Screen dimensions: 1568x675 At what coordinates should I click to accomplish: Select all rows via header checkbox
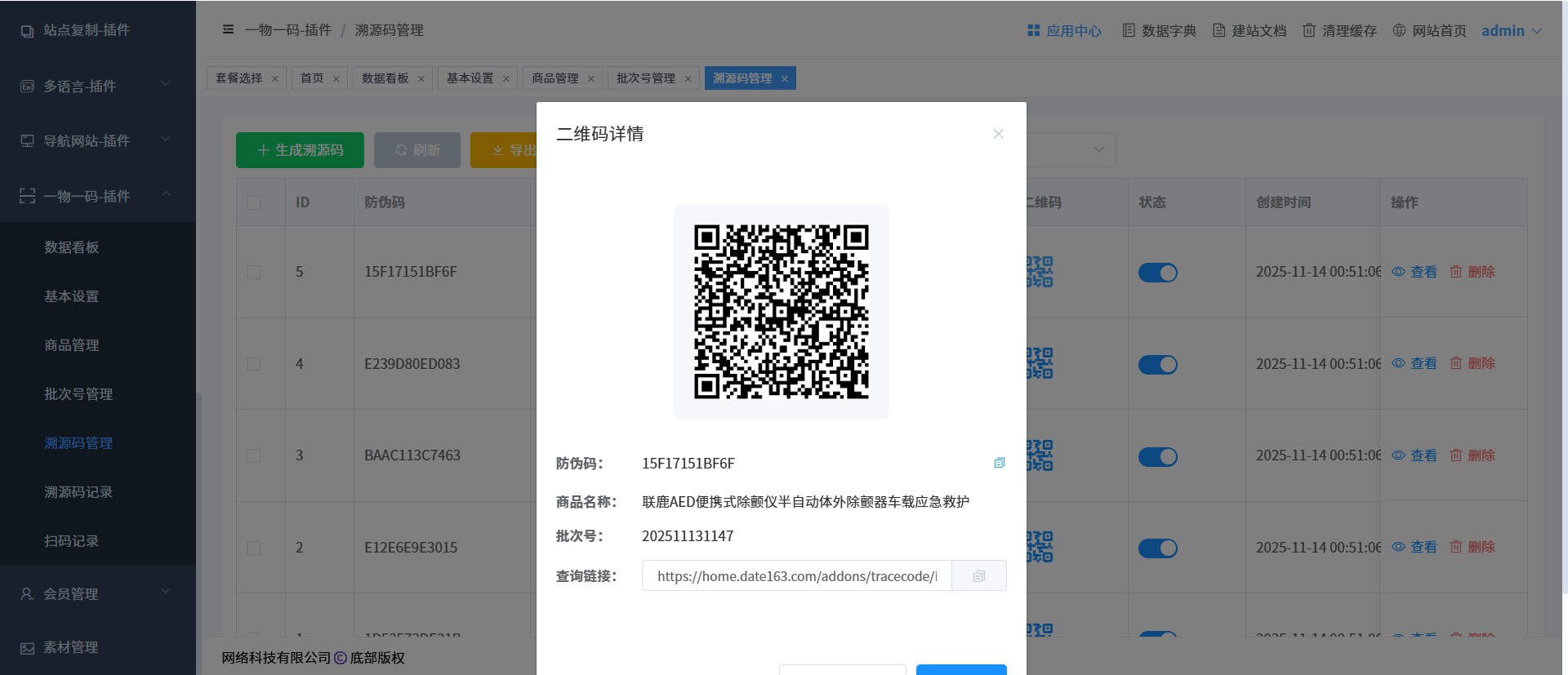254,202
